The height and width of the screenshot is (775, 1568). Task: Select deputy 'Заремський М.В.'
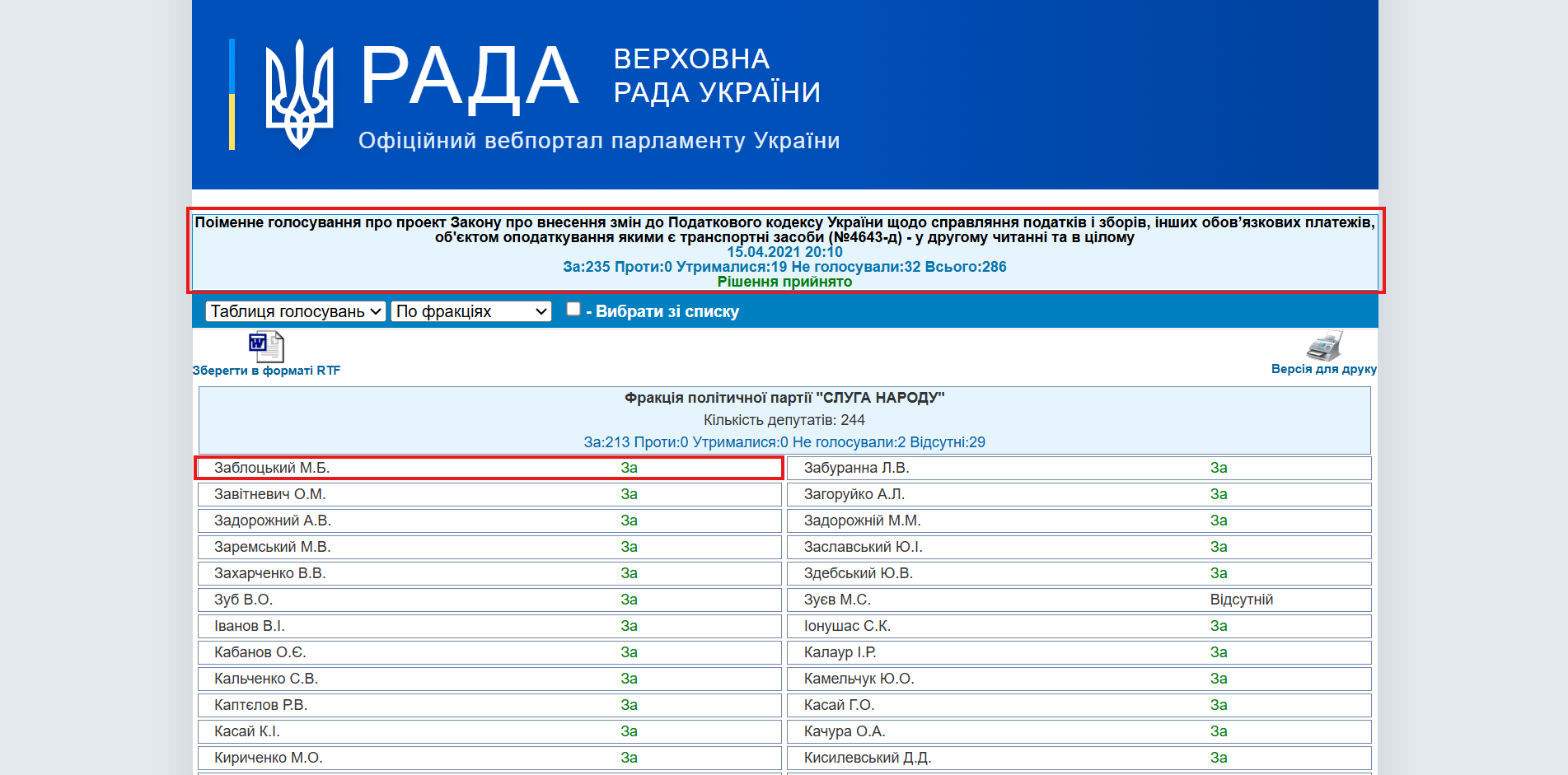pyautogui.click(x=272, y=547)
